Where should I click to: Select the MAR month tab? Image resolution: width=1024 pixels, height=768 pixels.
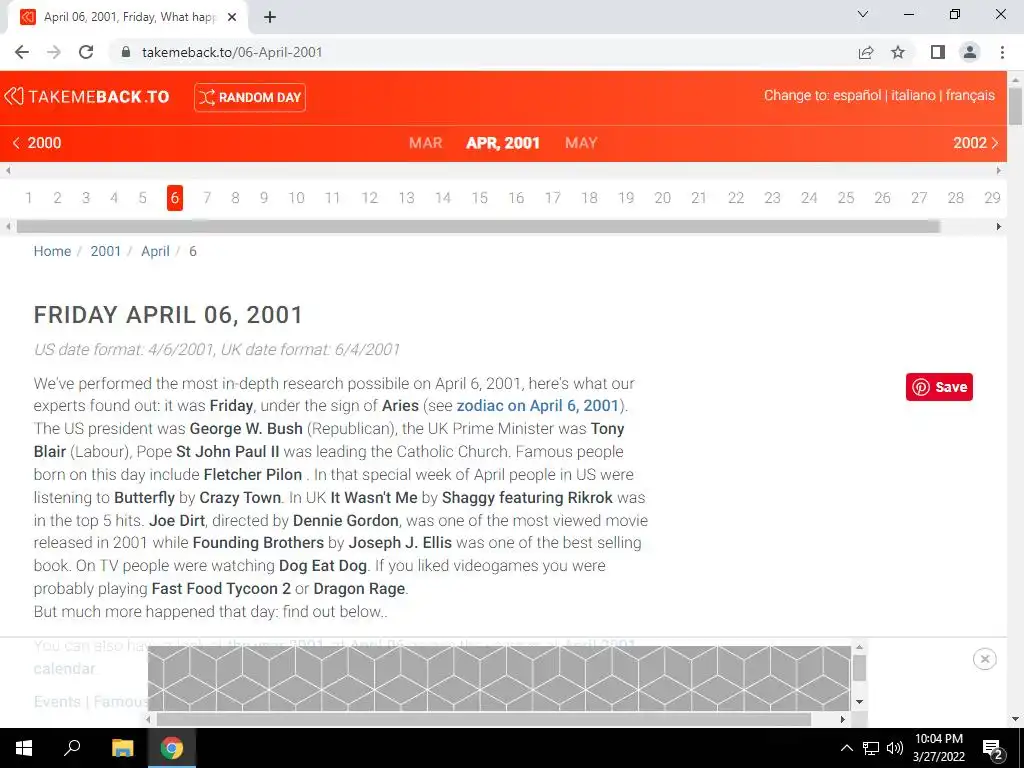tap(426, 143)
